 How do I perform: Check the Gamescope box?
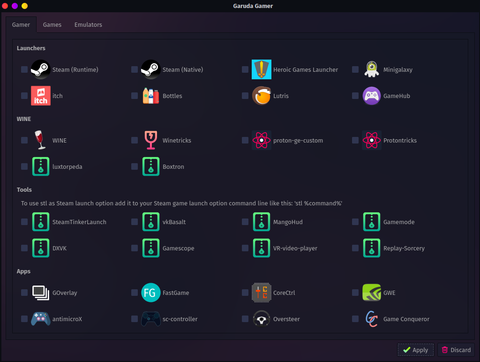click(135, 248)
